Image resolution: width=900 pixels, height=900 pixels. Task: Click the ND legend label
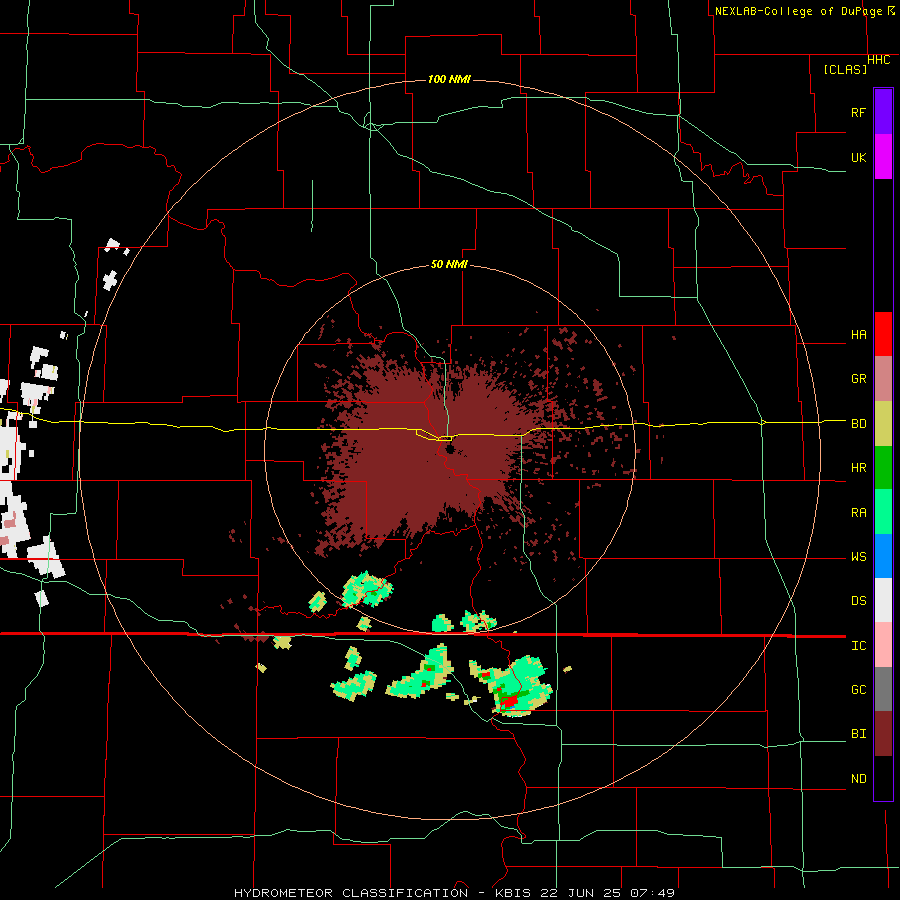point(858,779)
